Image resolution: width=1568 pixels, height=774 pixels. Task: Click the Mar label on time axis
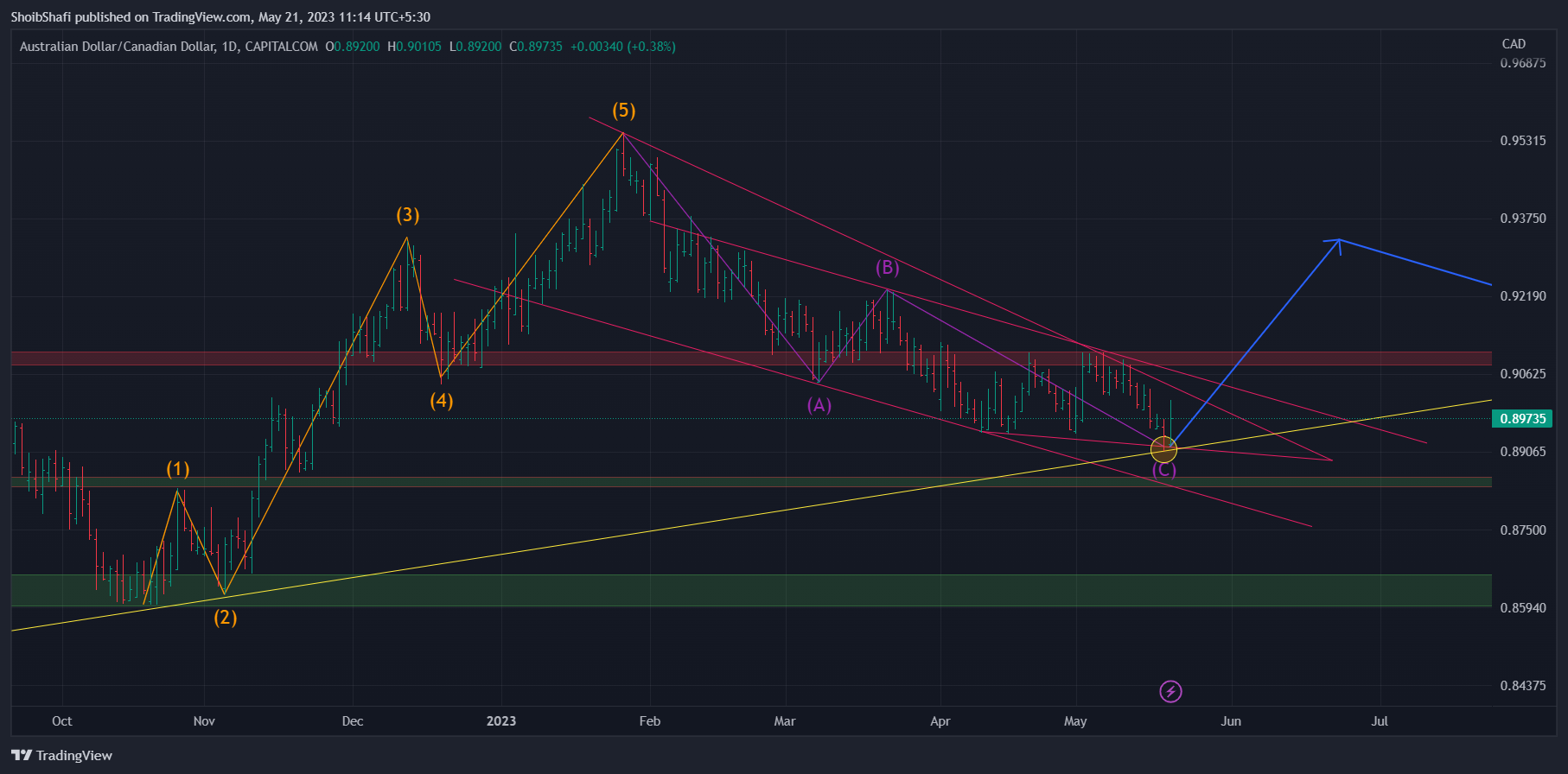click(x=785, y=721)
